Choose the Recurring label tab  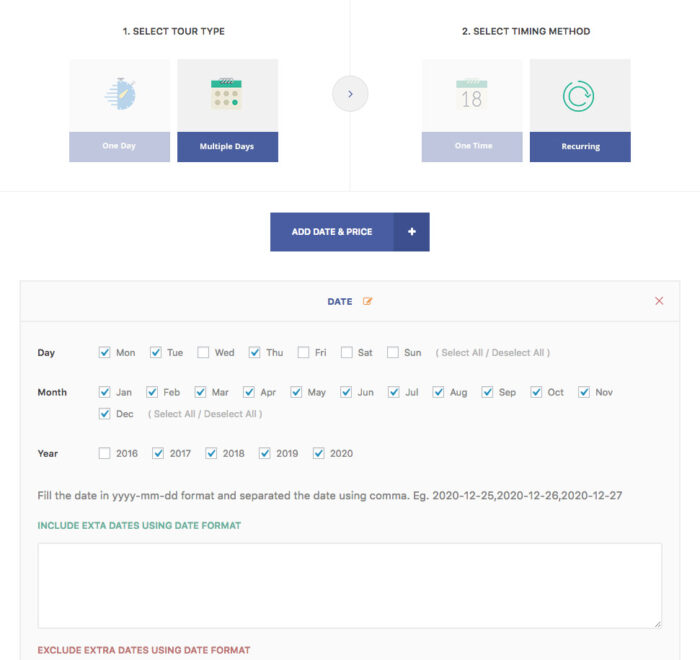(580, 146)
